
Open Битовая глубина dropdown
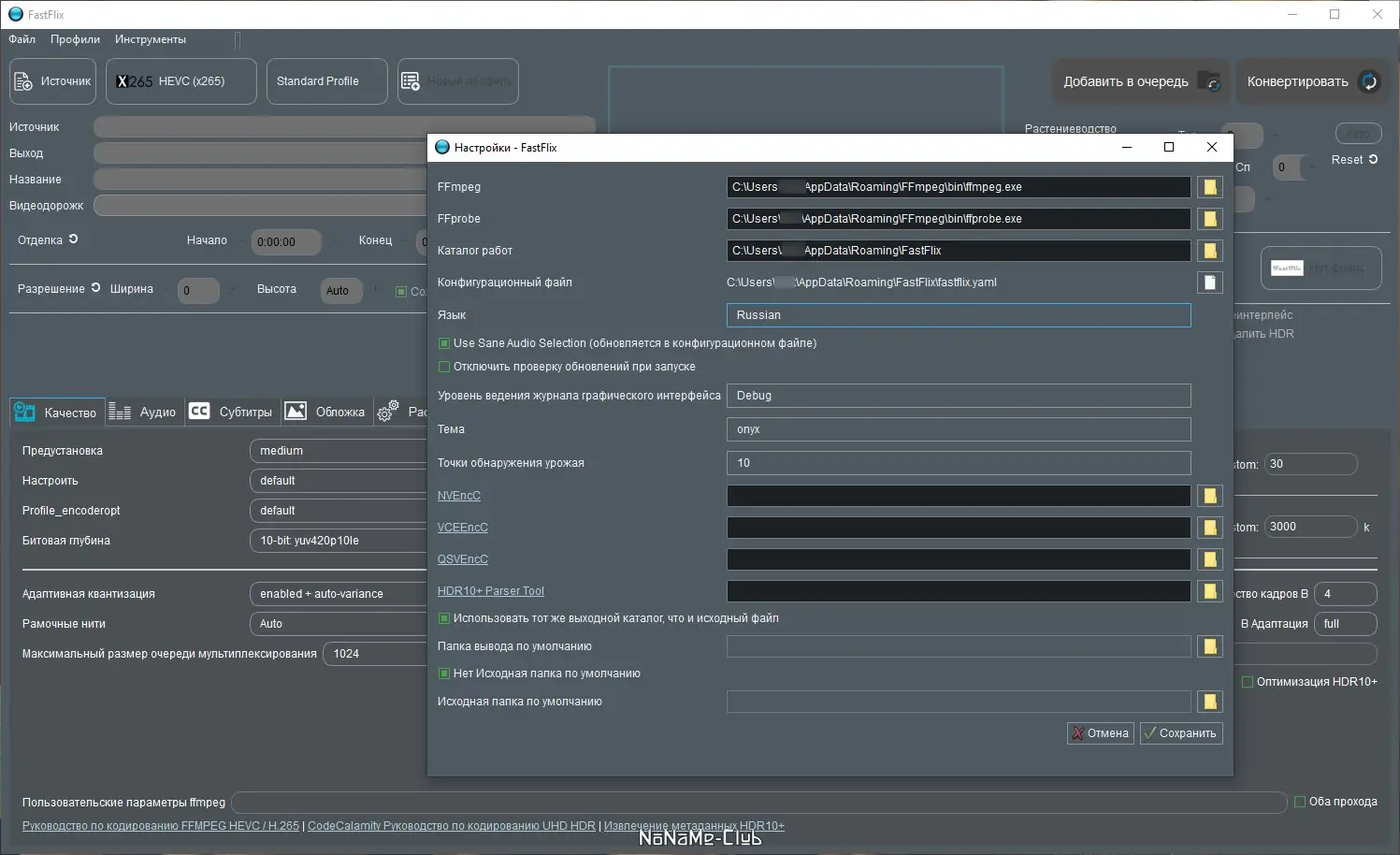point(339,541)
